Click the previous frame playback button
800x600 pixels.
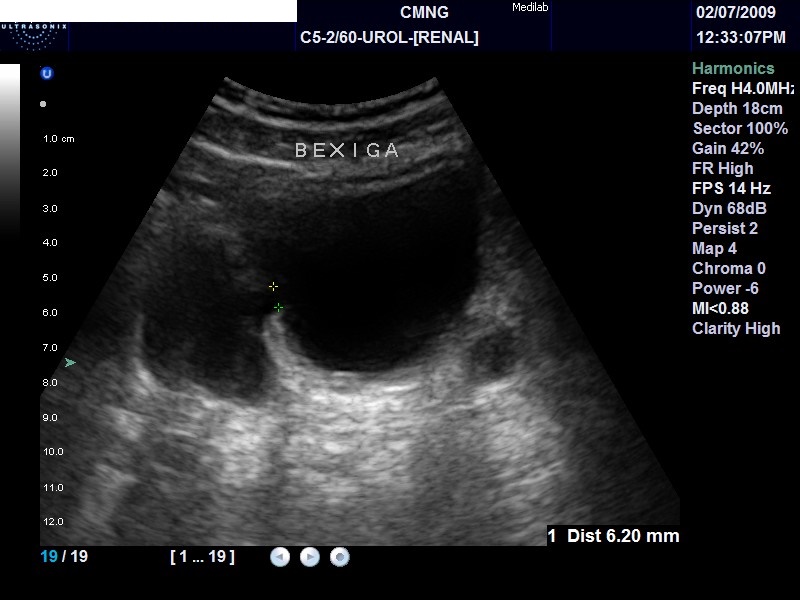click(x=280, y=557)
